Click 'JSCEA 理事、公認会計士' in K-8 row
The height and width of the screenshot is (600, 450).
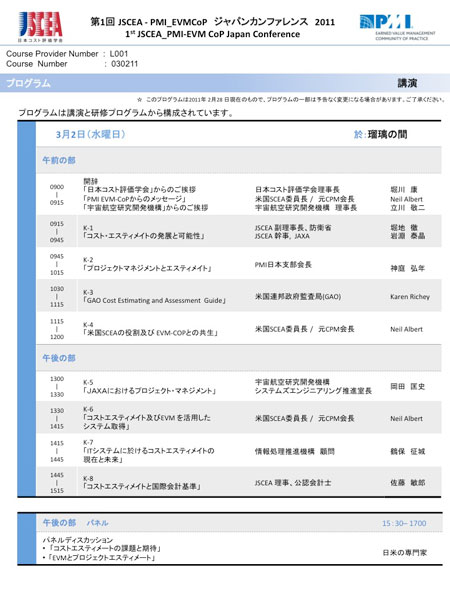[293, 483]
